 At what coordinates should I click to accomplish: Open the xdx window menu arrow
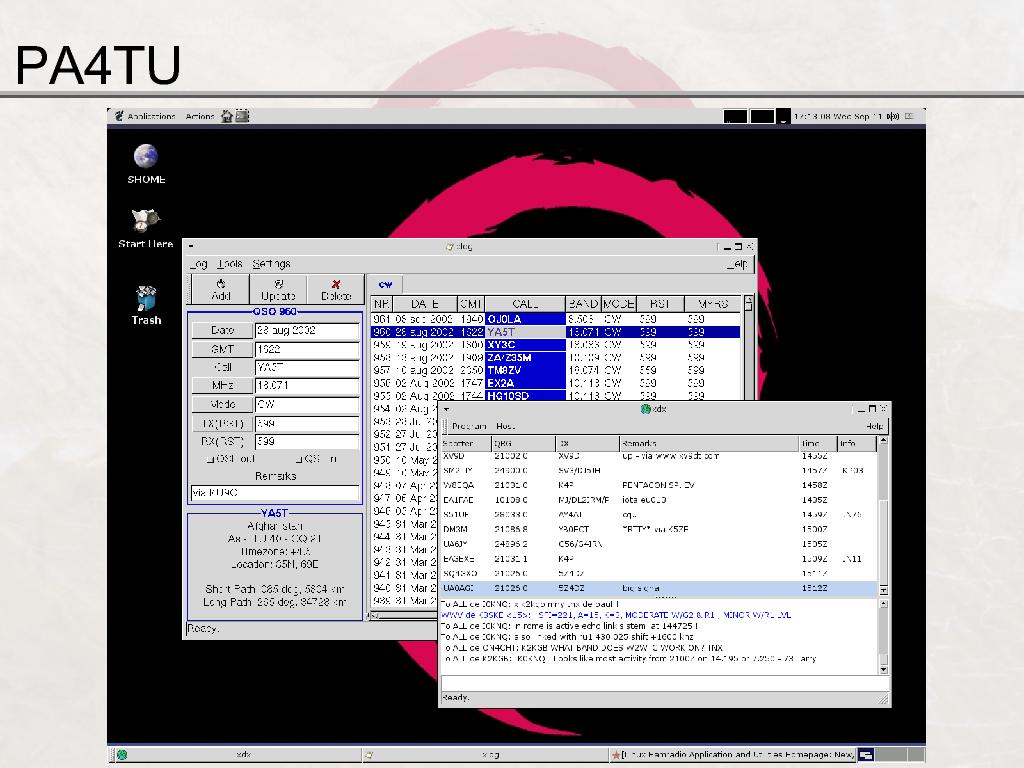tap(447, 409)
